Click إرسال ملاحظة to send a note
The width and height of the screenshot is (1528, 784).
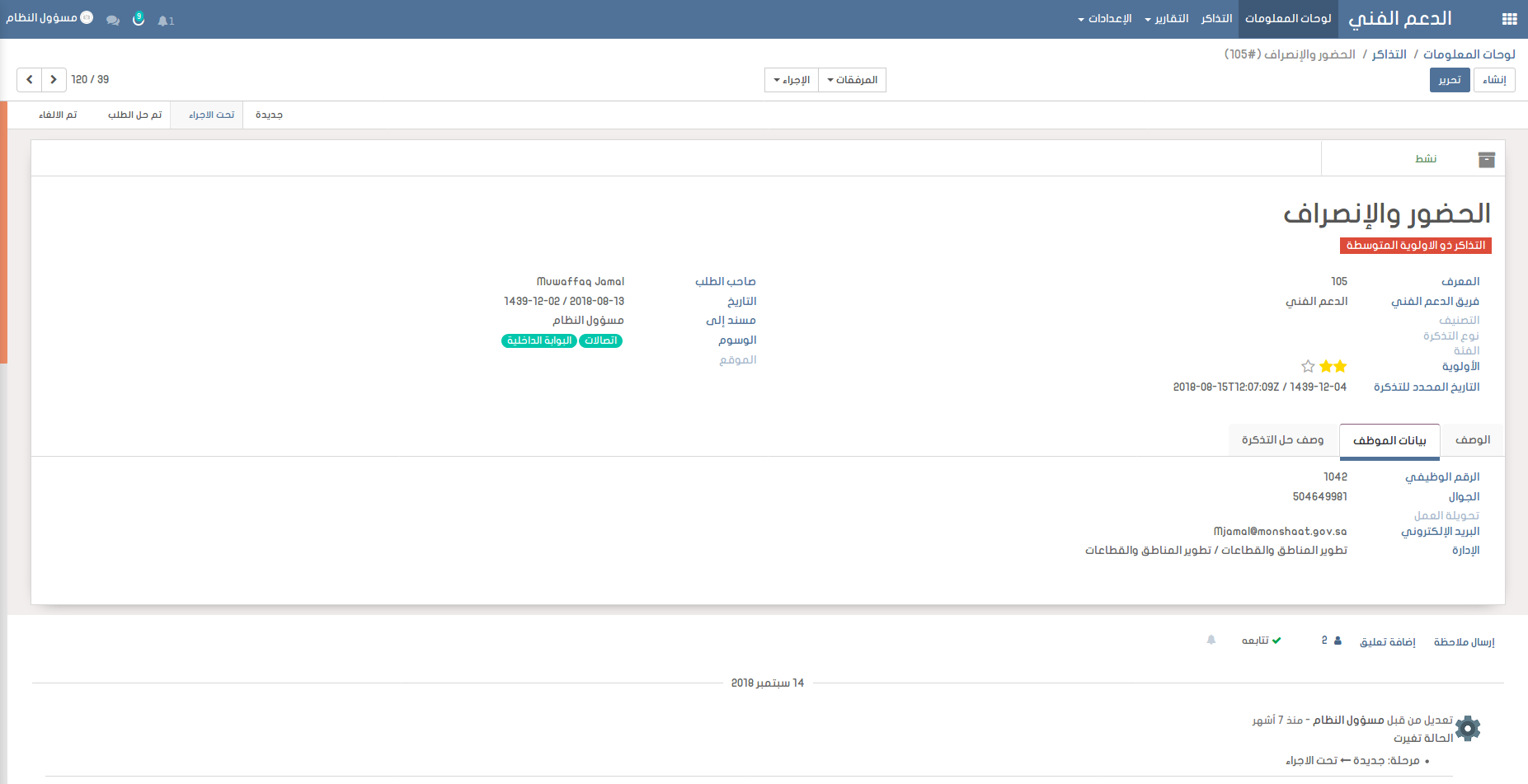[x=1464, y=642]
